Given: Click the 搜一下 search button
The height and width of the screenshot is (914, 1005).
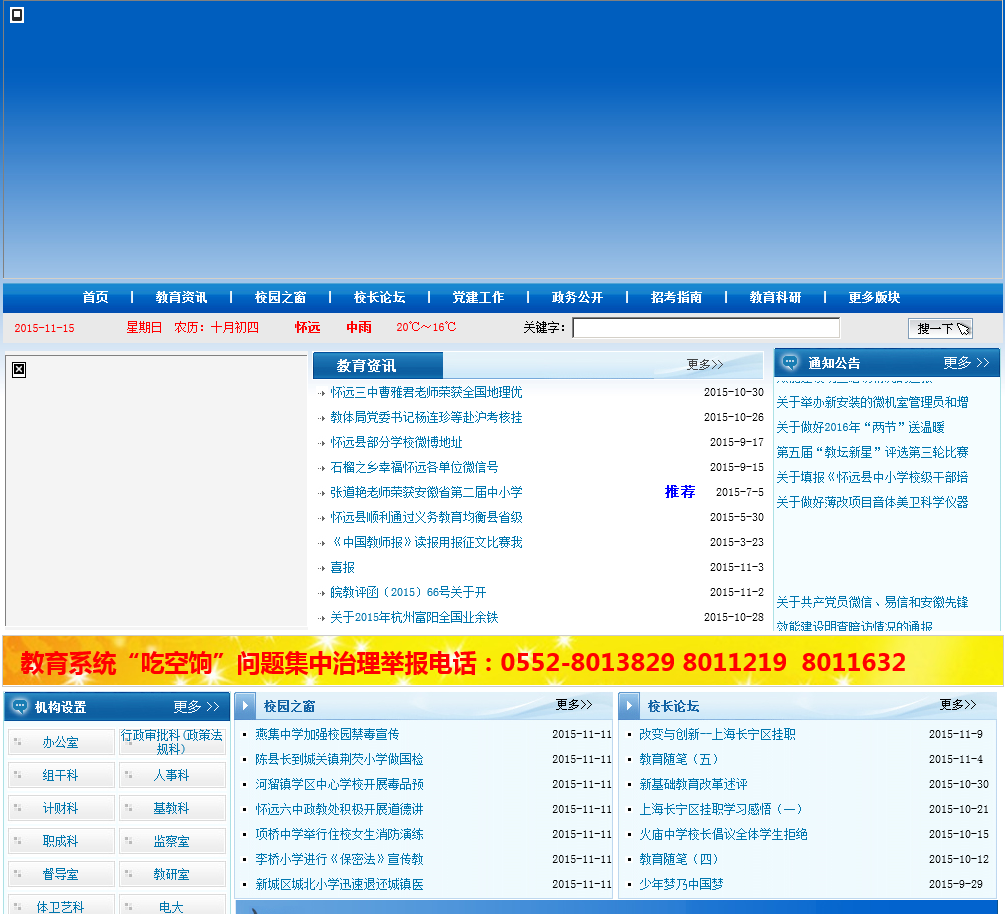Looking at the screenshot, I should click(940, 328).
